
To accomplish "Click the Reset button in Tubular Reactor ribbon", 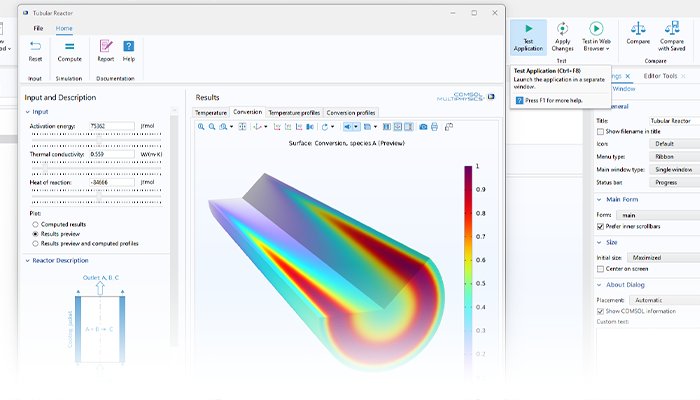I will tap(35, 51).
